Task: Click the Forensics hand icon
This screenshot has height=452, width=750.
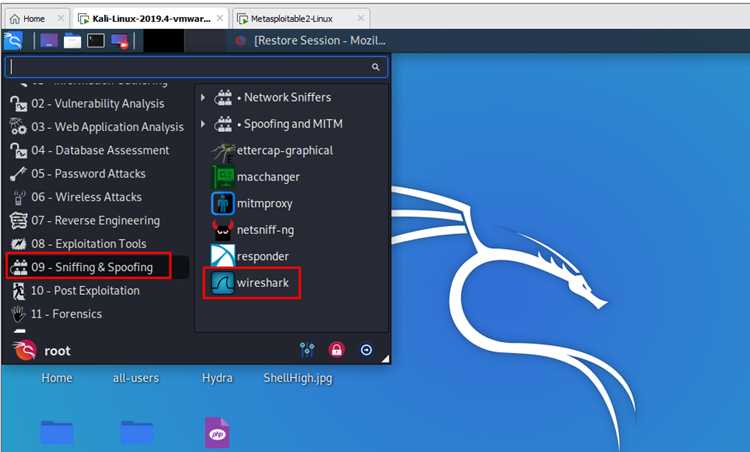Action: pyautogui.click(x=18, y=314)
